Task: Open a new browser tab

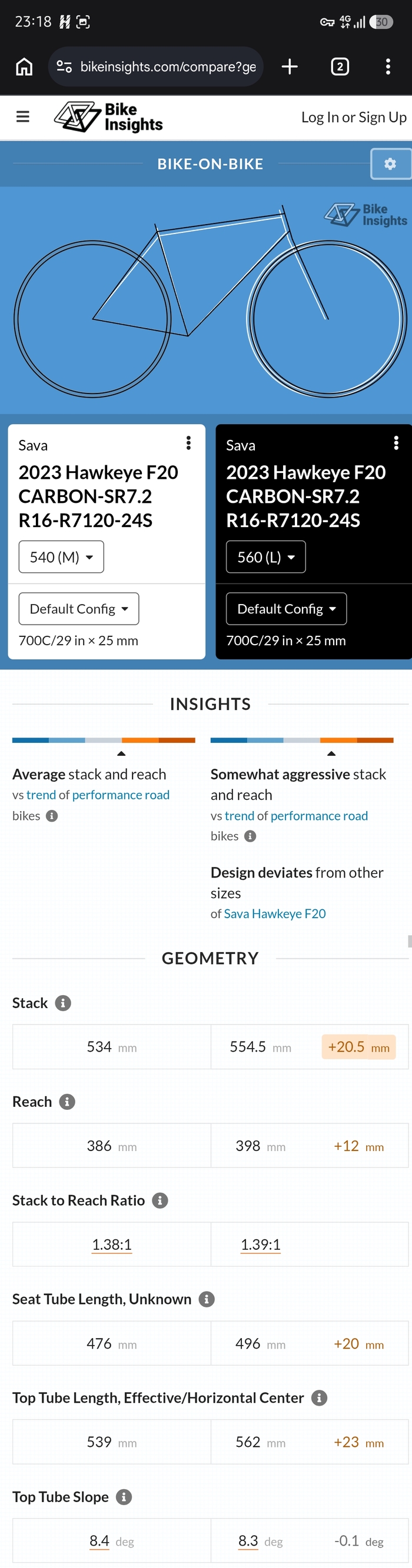Action: (290, 66)
